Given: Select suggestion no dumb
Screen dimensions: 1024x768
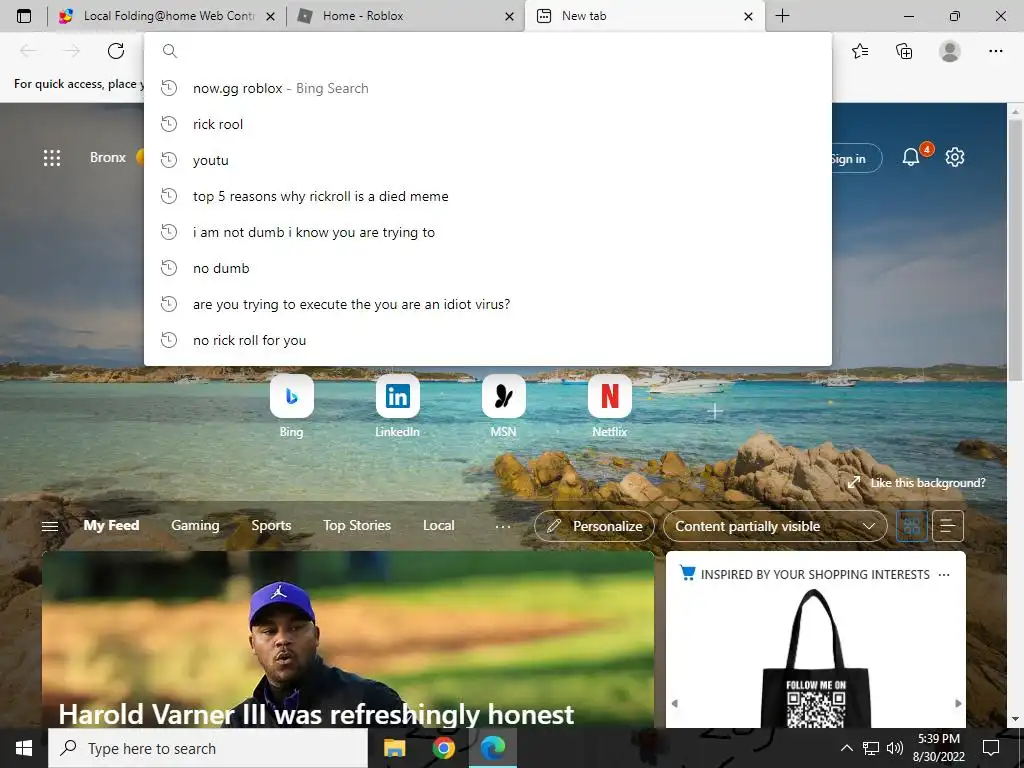Looking at the screenshot, I should point(488,268).
